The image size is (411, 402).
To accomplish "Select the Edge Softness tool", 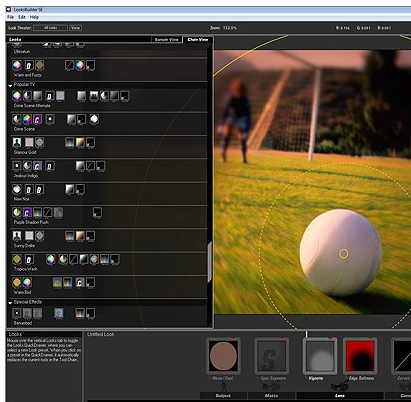I will point(360,356).
